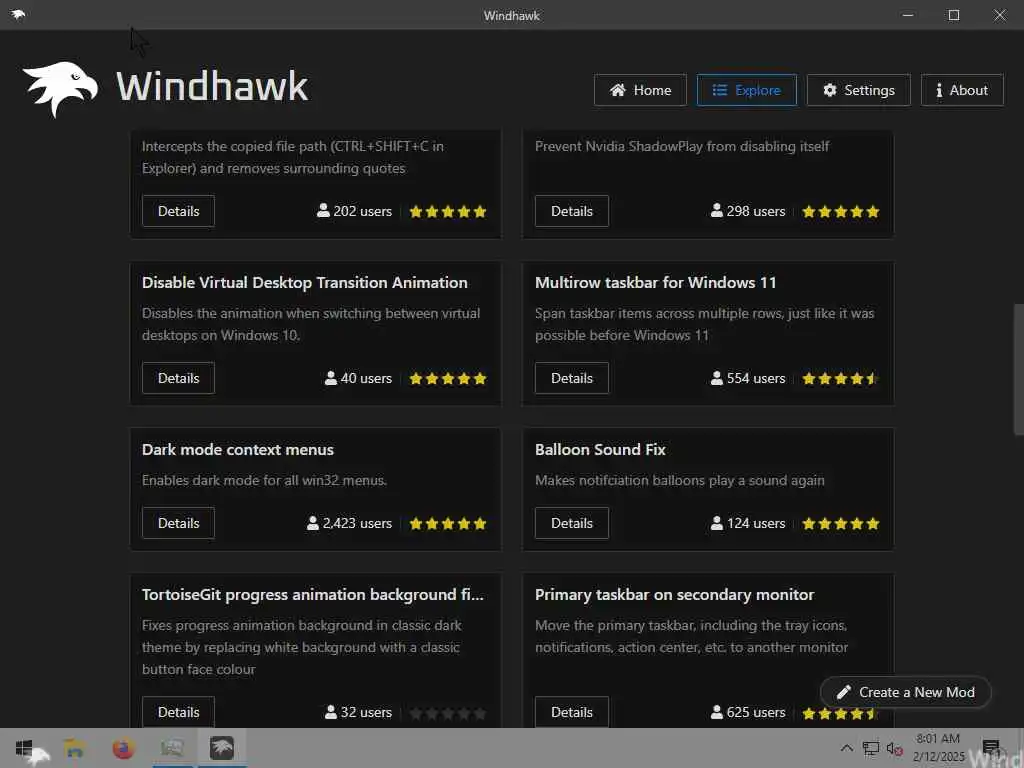1024x768 pixels.
Task: Click the user icon beside 124 users
Action: (716, 523)
